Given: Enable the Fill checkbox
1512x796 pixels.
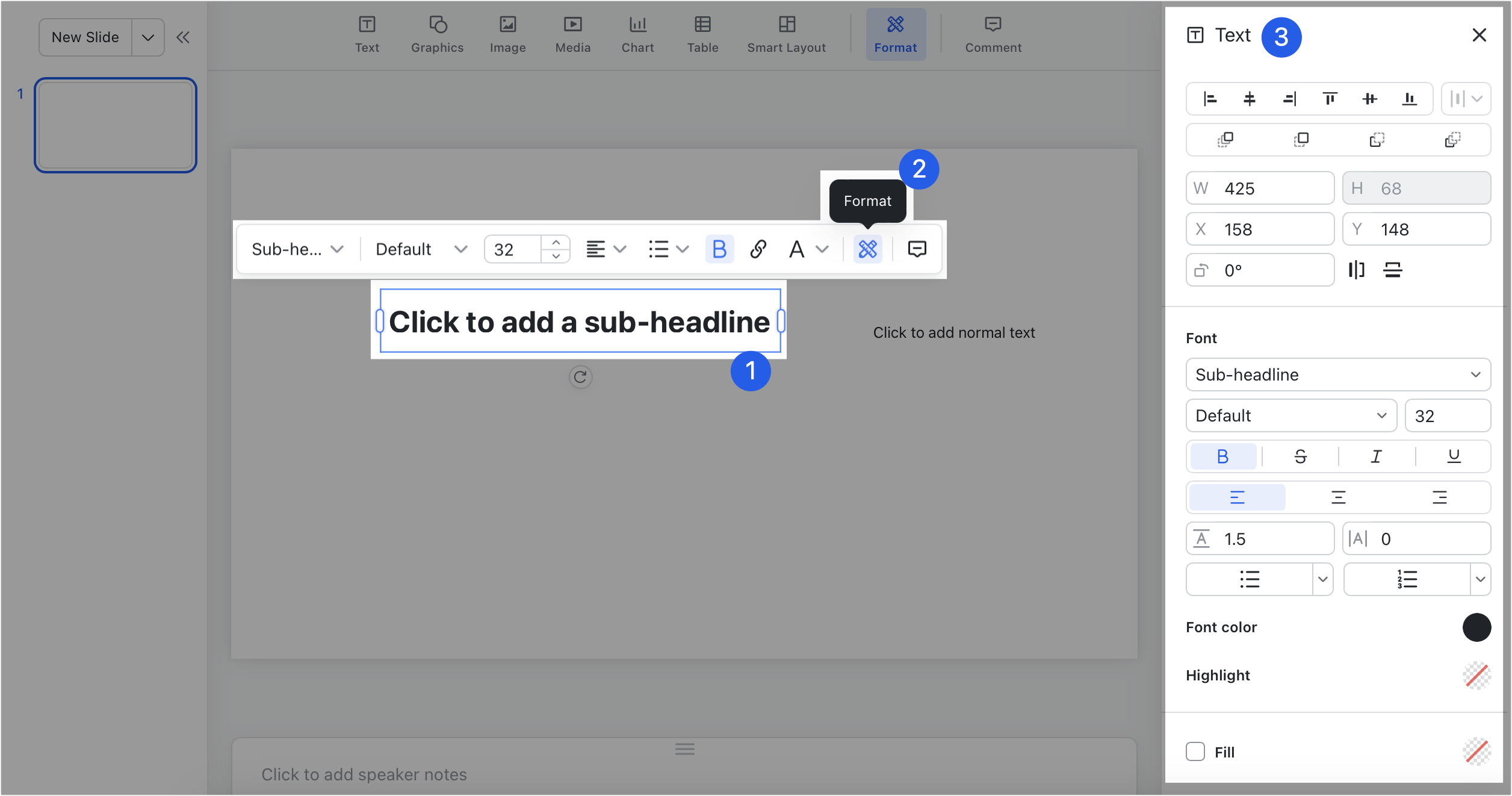Looking at the screenshot, I should coord(1195,751).
